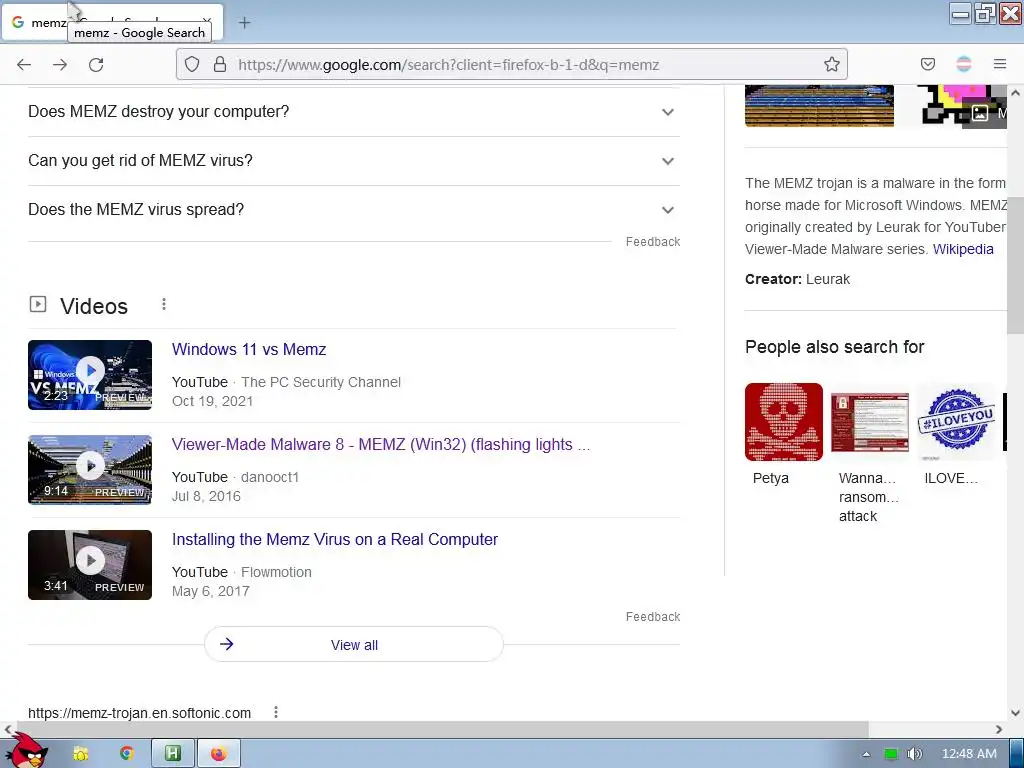
Task: Click the green network tray icon
Action: coord(891,754)
